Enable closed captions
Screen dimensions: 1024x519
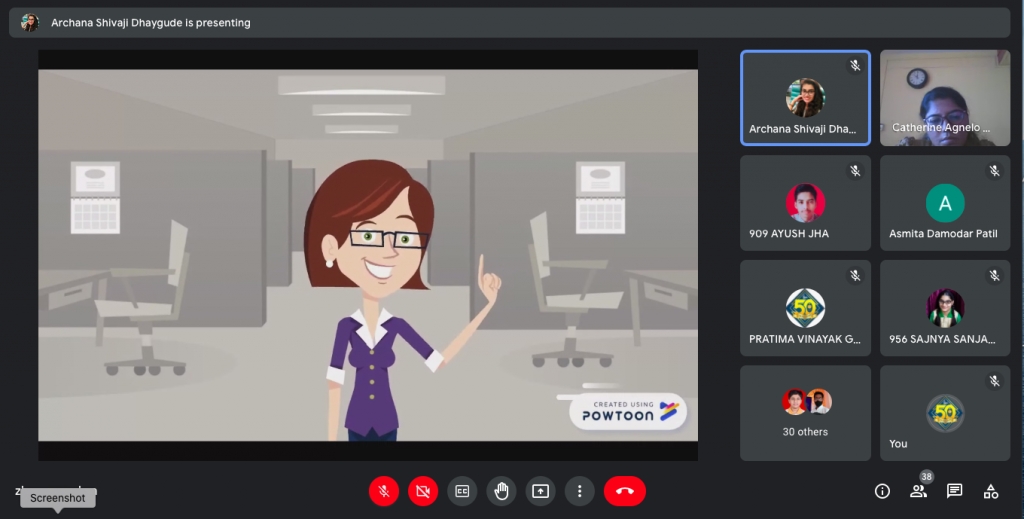point(462,491)
